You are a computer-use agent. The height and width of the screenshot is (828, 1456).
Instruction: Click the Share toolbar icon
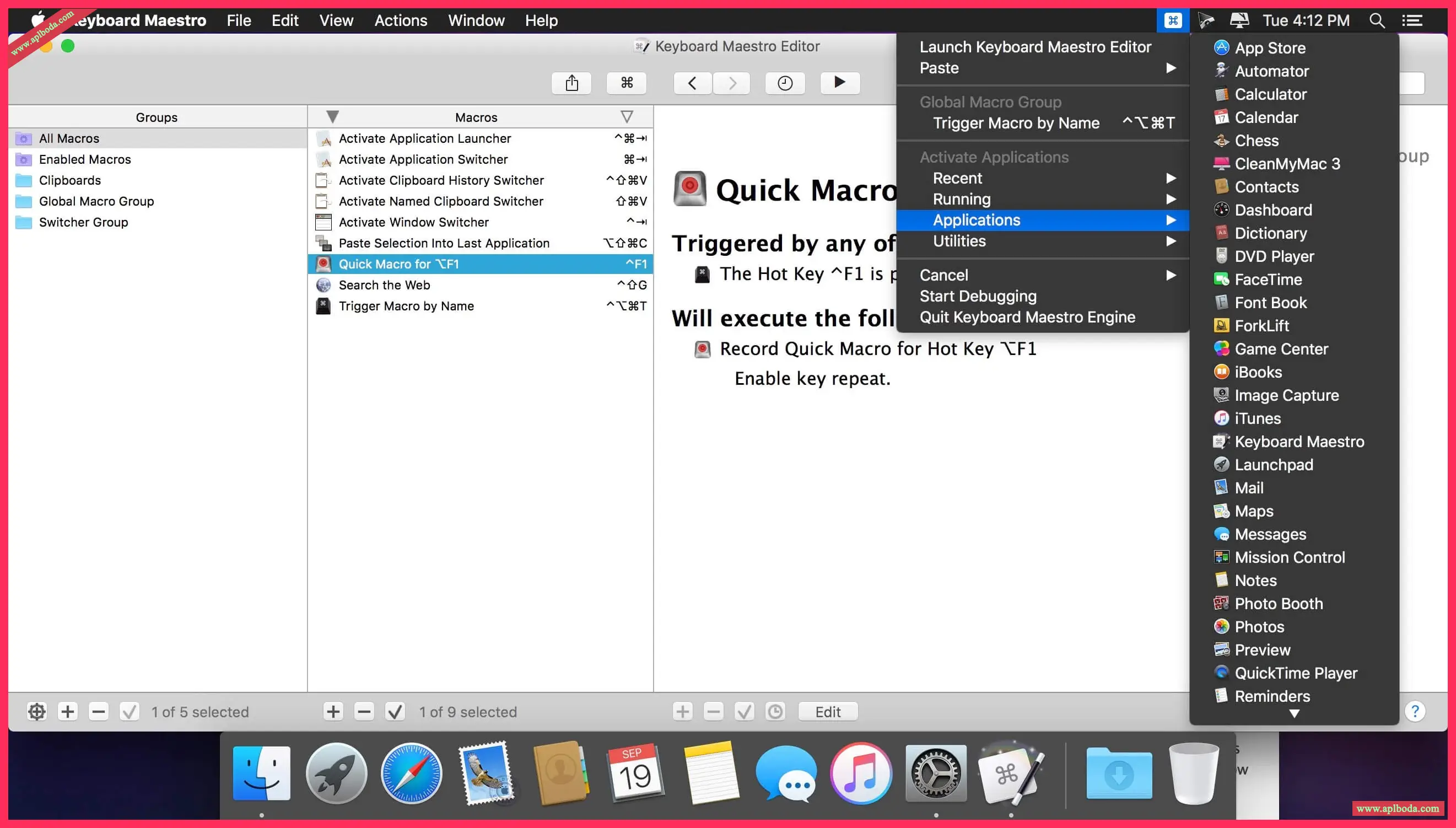coord(571,83)
